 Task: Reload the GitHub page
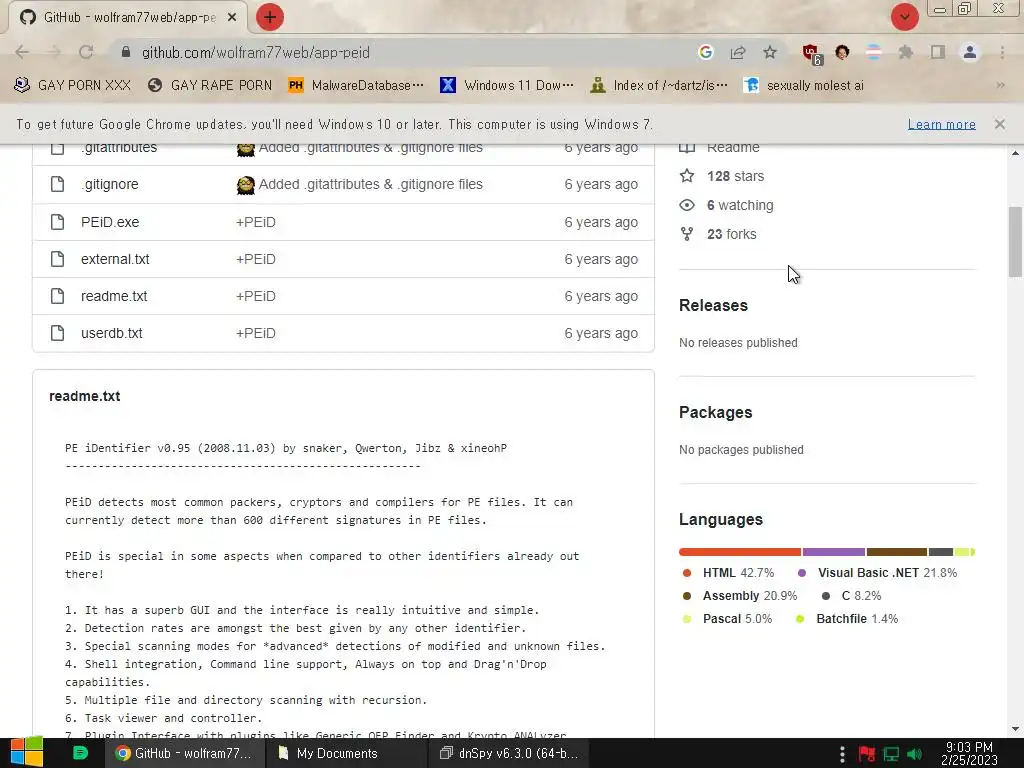(x=86, y=52)
